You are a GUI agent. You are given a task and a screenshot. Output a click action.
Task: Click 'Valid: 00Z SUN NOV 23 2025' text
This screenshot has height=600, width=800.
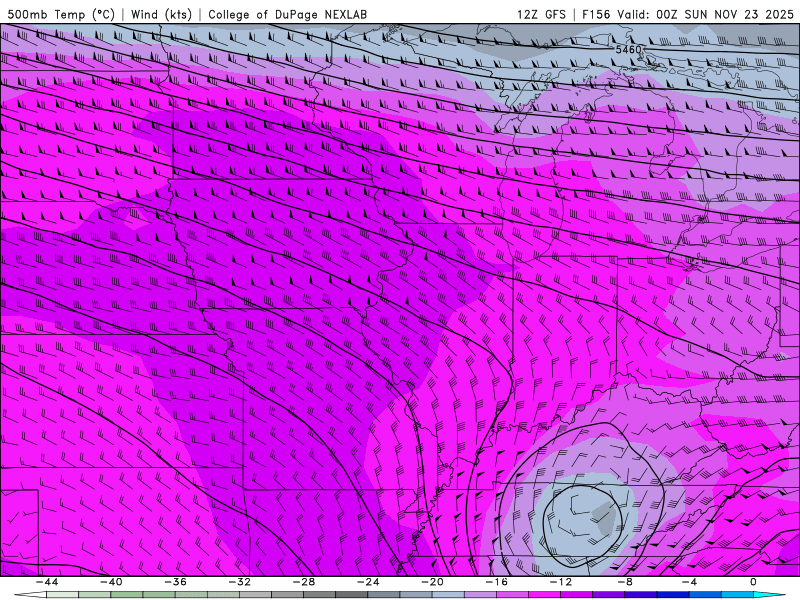tap(706, 14)
